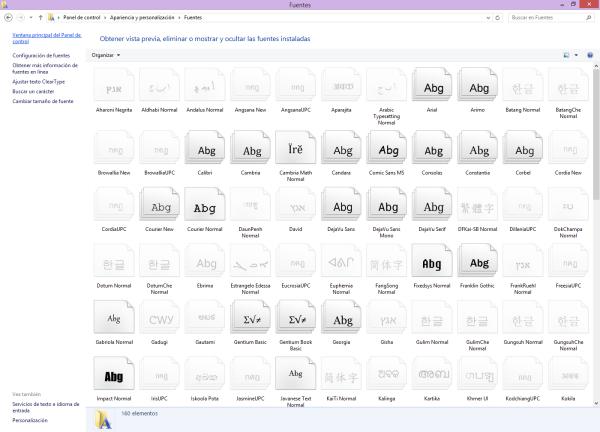Click the back navigation arrow

(8, 17)
